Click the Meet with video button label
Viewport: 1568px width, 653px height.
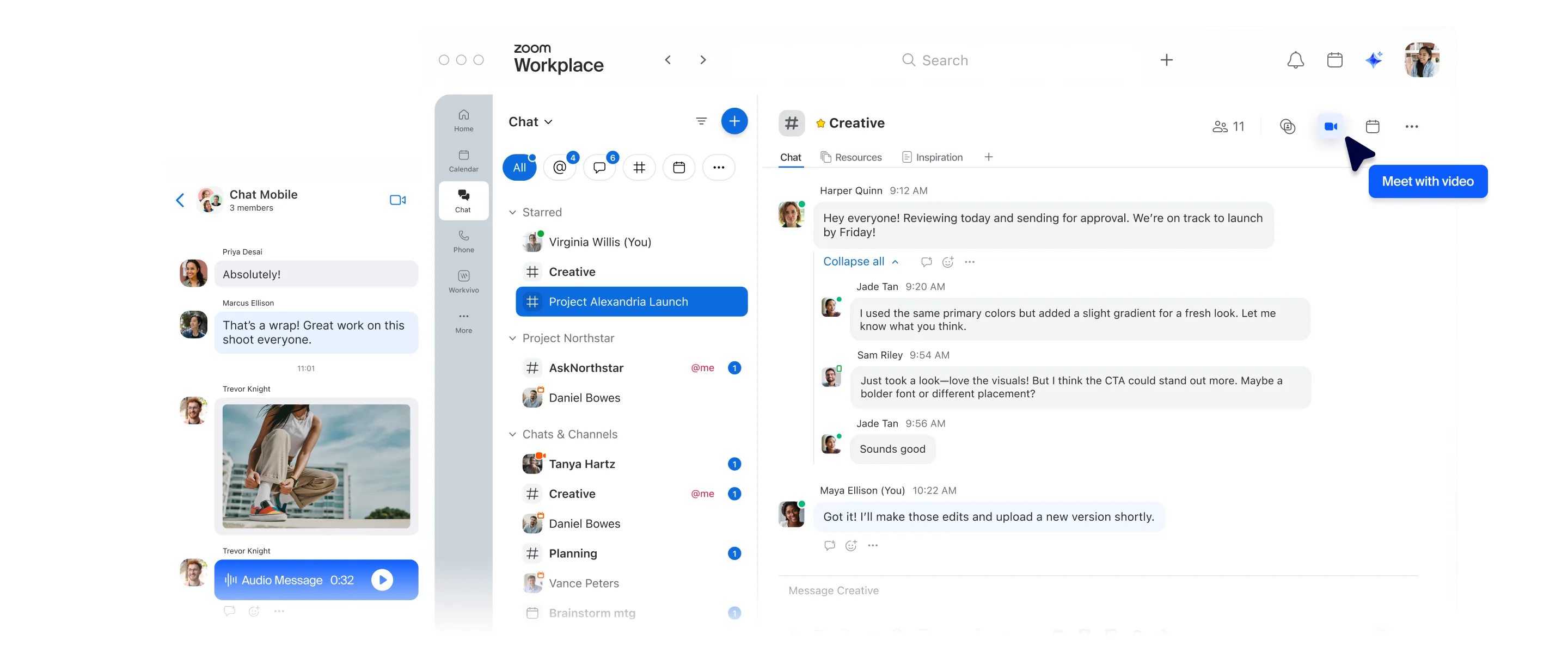click(x=1428, y=181)
